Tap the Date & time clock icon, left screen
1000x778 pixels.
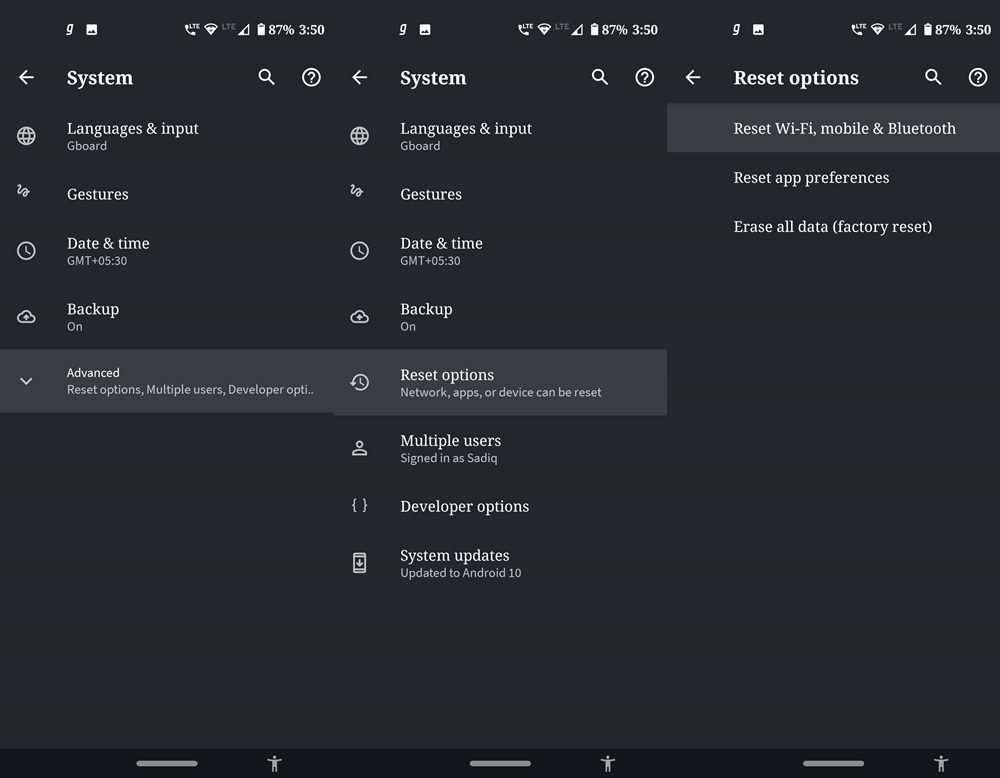coord(26,251)
